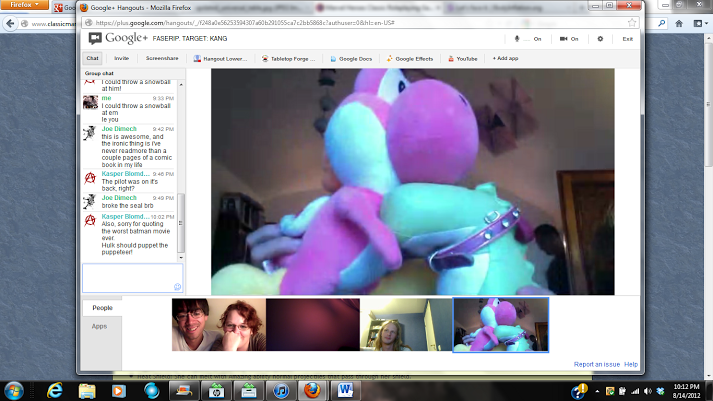
Task: Open the bookmarks dropdown in background browser
Action: [x=701, y=23]
